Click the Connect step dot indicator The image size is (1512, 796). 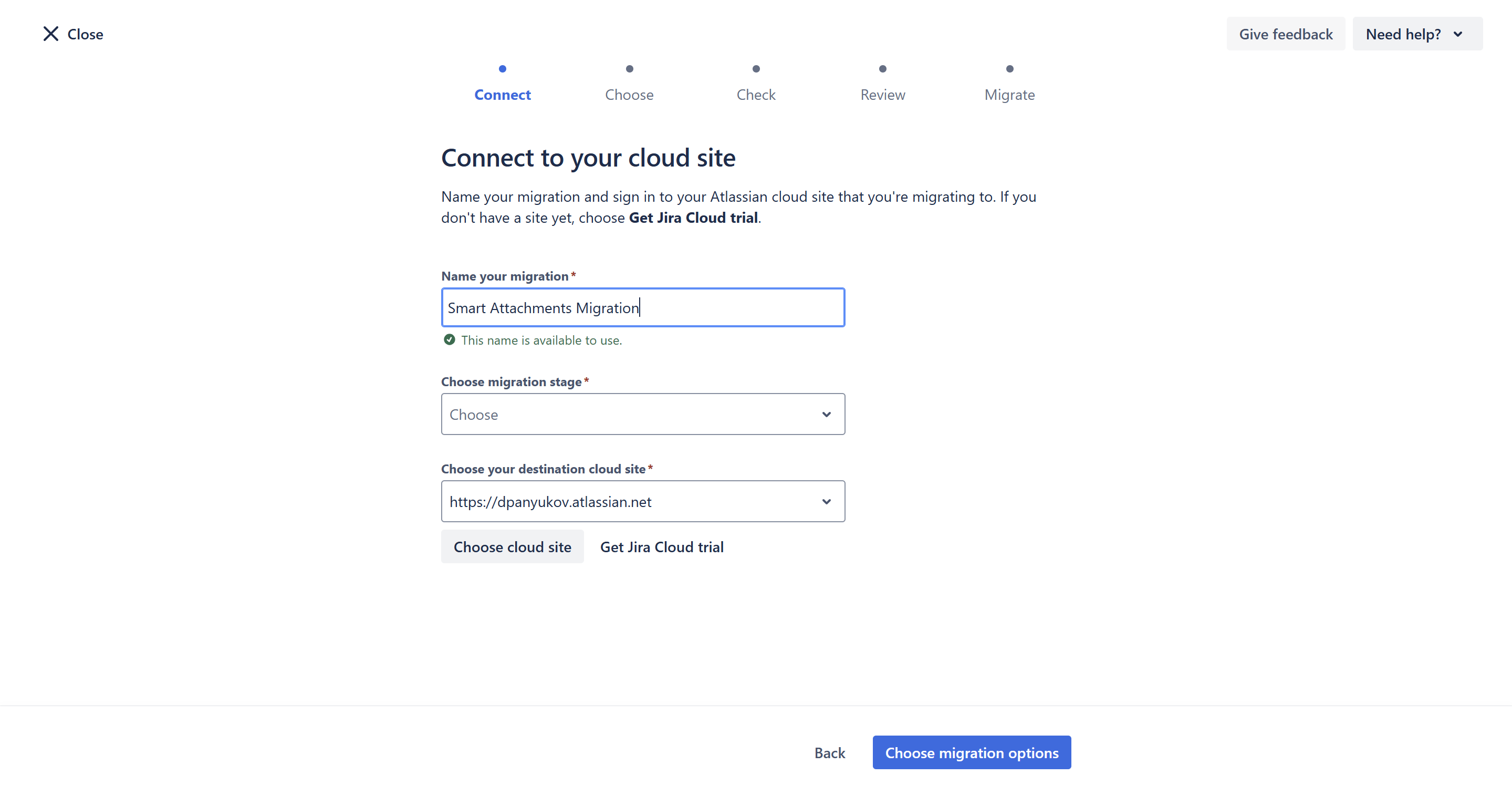point(503,69)
